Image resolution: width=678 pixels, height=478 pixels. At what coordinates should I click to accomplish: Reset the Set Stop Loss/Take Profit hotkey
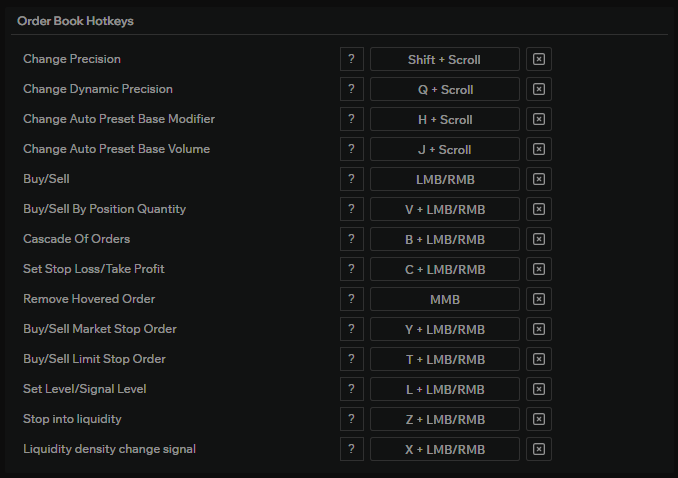pyautogui.click(x=539, y=269)
